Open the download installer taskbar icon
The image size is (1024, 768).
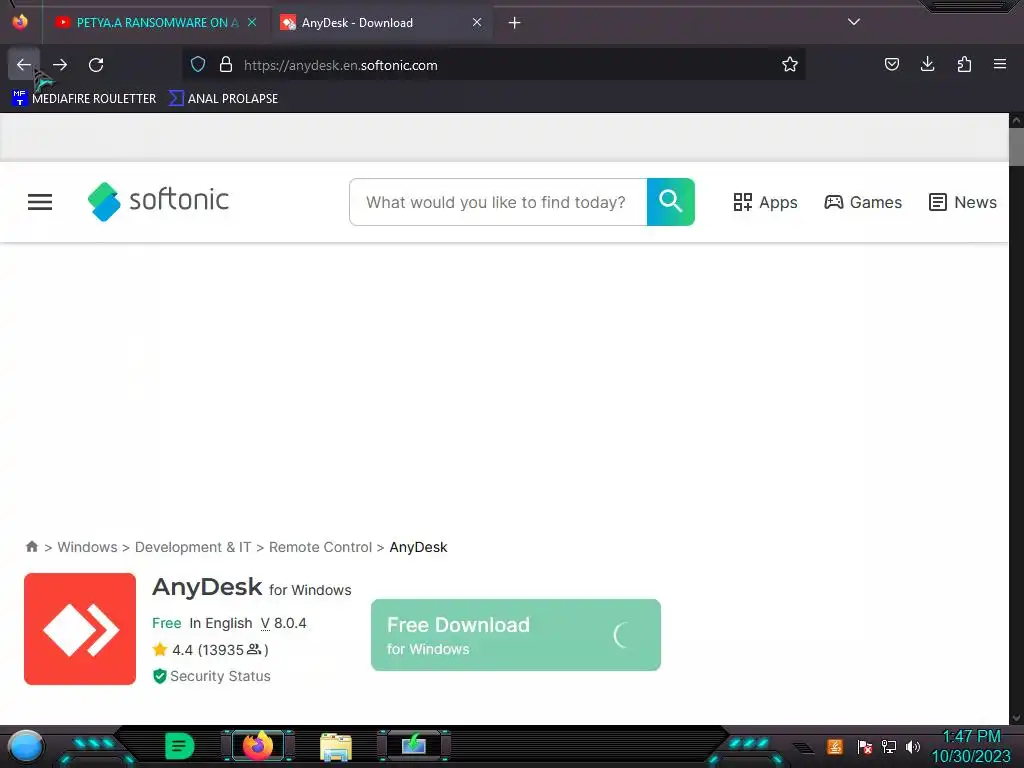click(x=413, y=745)
